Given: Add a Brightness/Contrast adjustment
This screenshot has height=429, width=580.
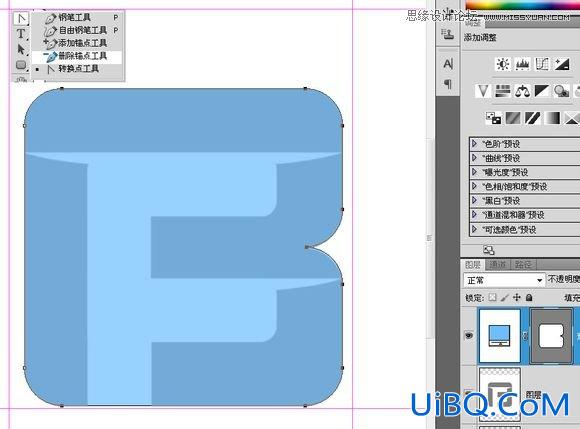Looking at the screenshot, I should pos(503,64).
